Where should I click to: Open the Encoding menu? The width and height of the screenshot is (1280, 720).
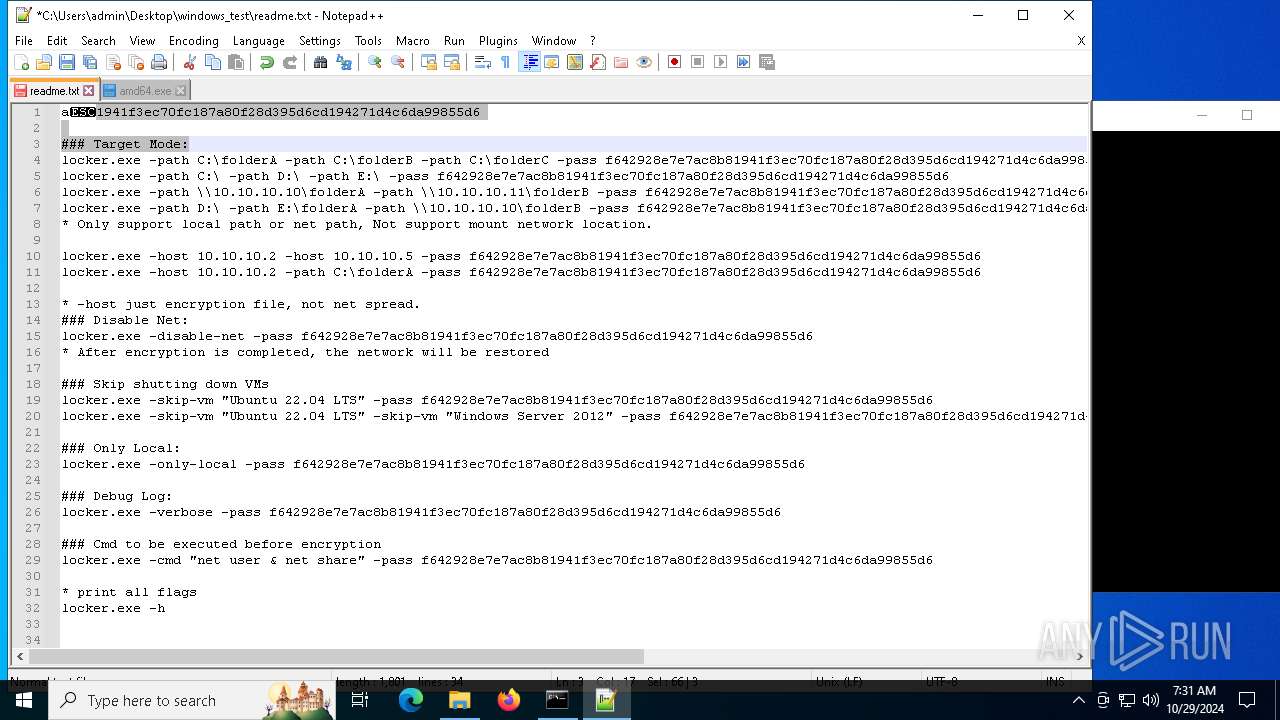point(194,41)
